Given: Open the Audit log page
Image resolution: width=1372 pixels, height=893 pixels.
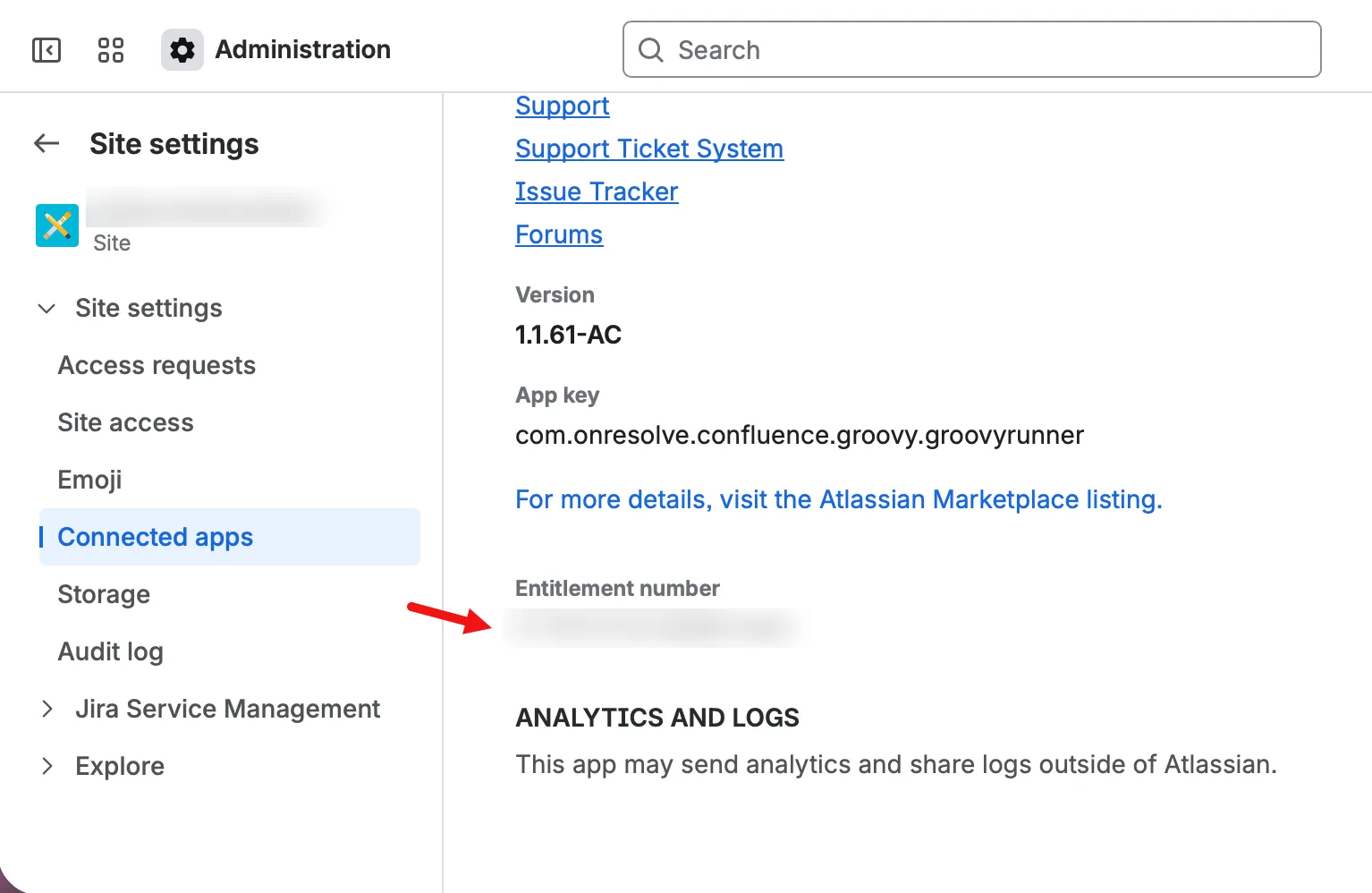Looking at the screenshot, I should click(x=111, y=651).
